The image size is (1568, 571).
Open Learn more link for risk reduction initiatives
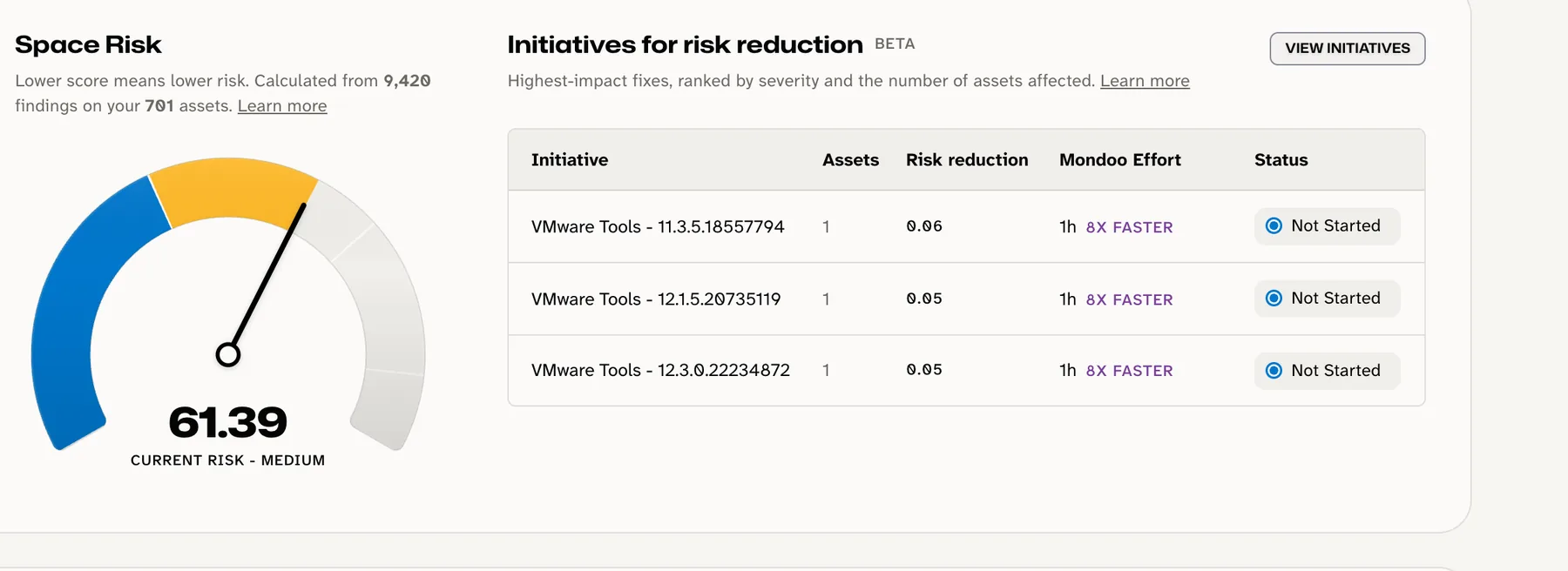click(x=1145, y=81)
